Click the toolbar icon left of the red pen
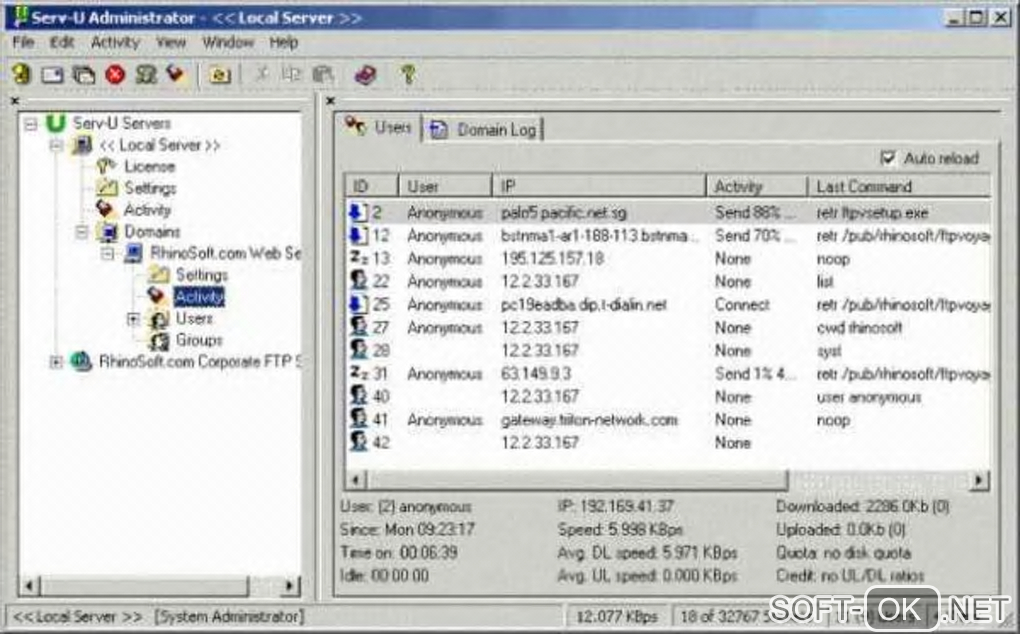The image size is (1020, 634). click(146, 75)
